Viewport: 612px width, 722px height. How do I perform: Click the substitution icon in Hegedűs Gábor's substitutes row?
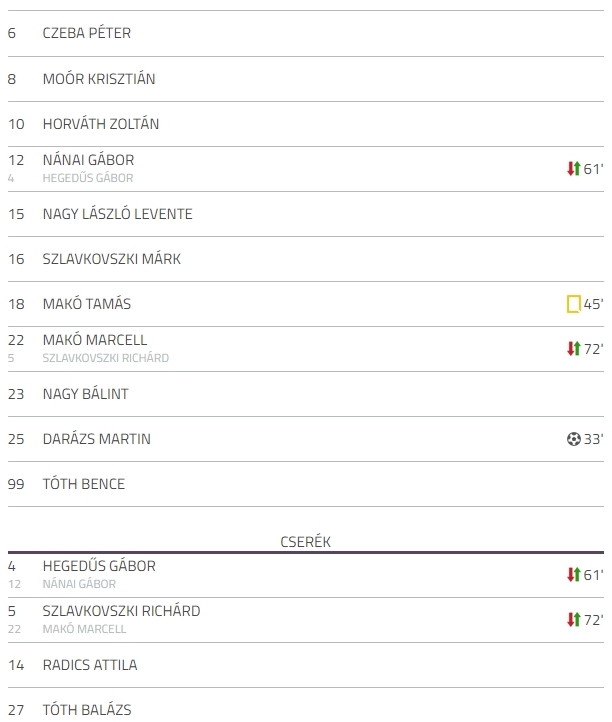pyautogui.click(x=574, y=574)
